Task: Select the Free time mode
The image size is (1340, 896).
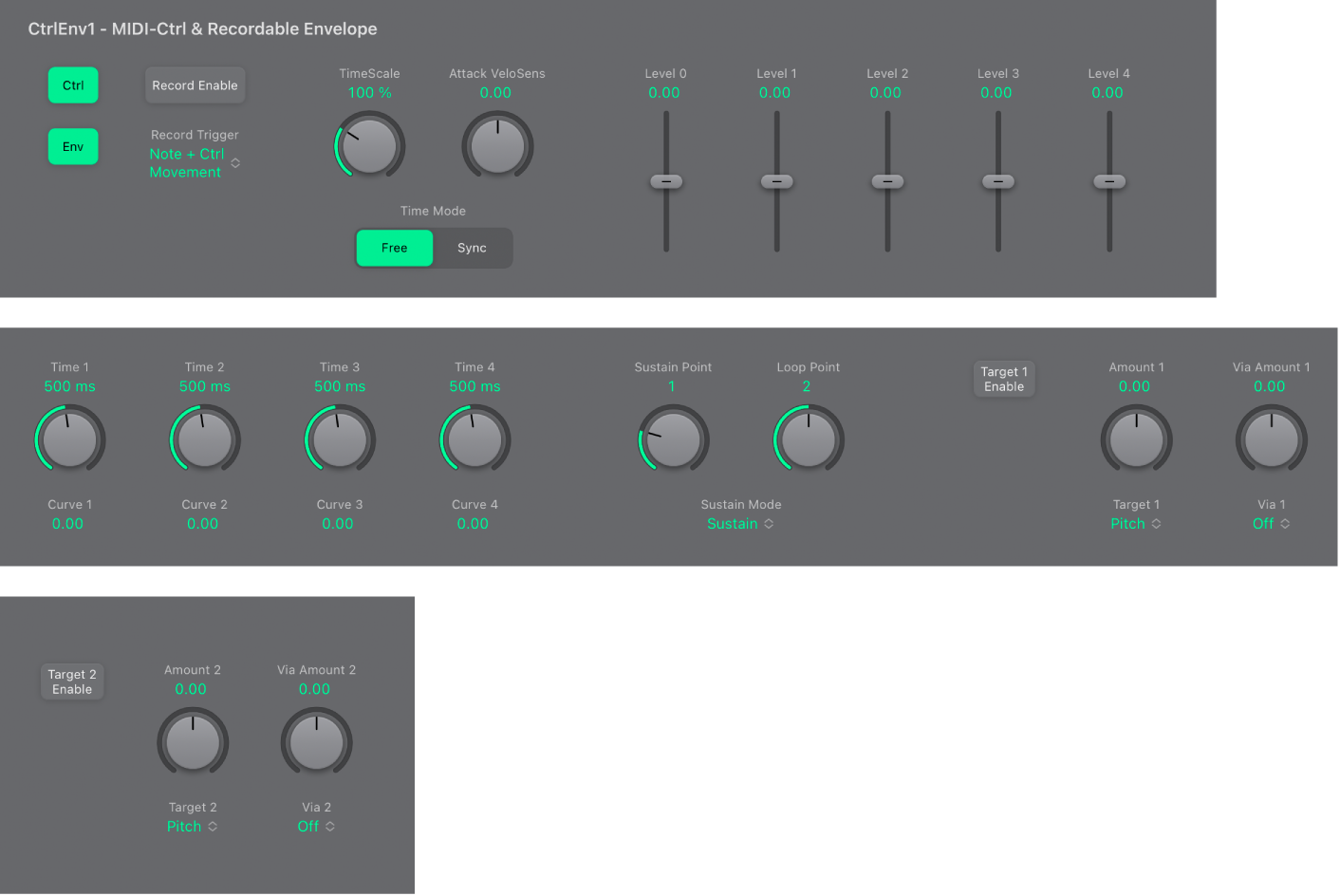Action: coord(395,248)
